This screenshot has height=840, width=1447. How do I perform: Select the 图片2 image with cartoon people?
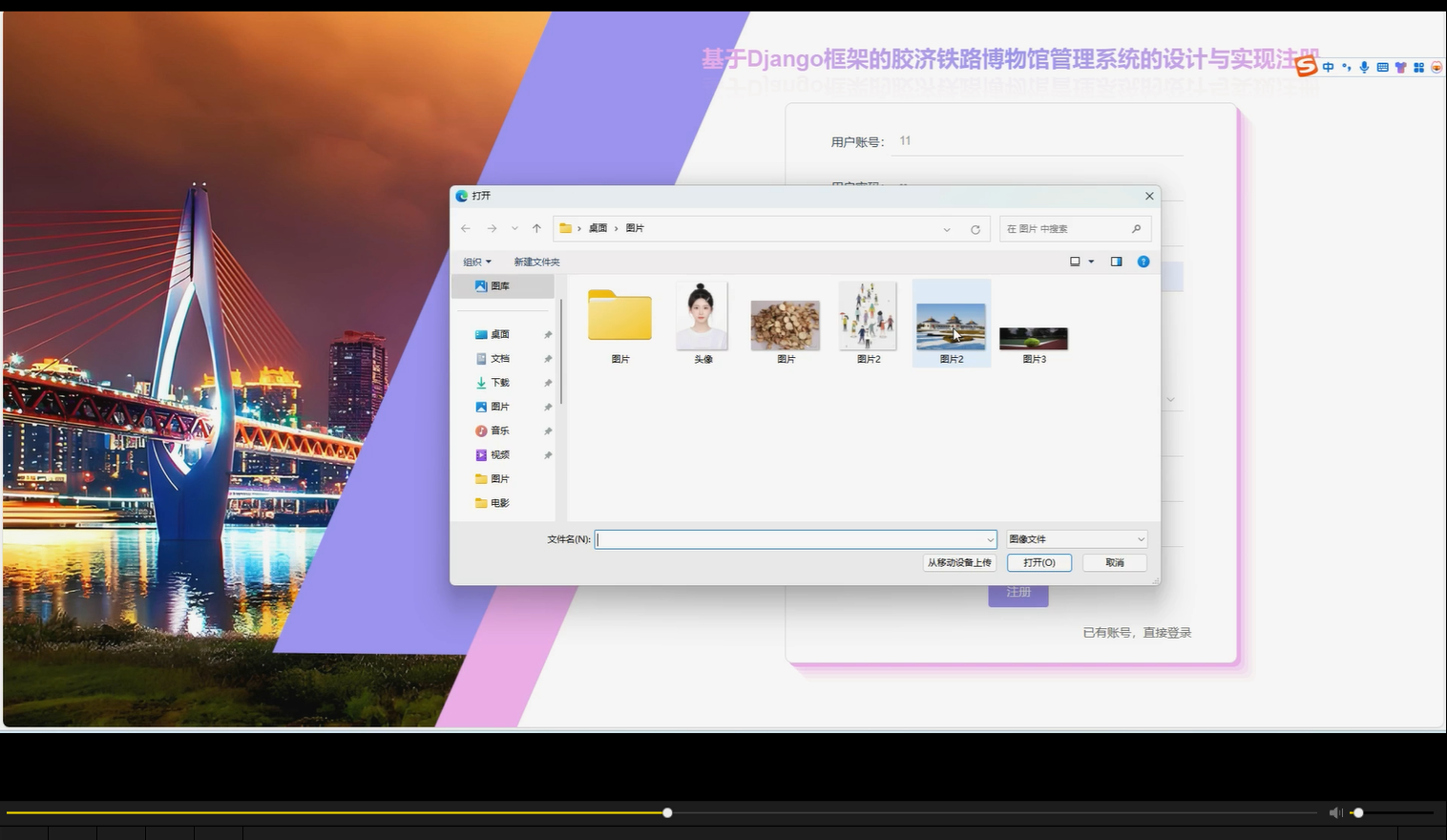pos(869,324)
